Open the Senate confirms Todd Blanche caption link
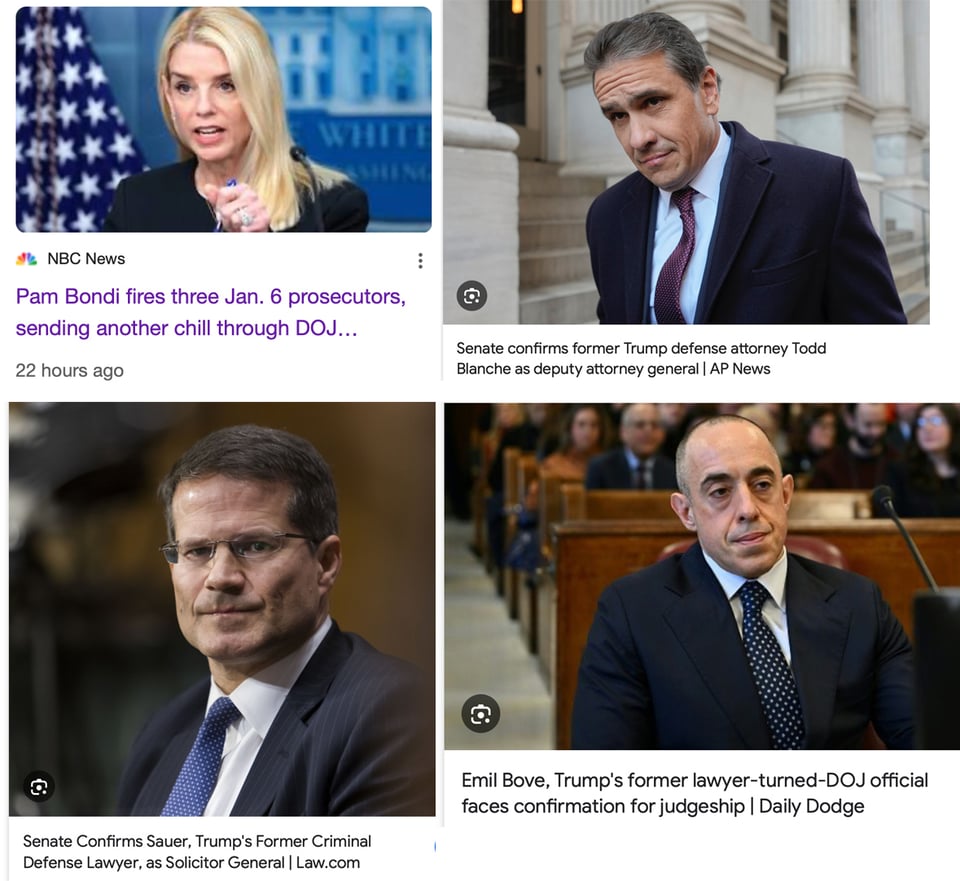This screenshot has width=960, height=881. (641, 358)
